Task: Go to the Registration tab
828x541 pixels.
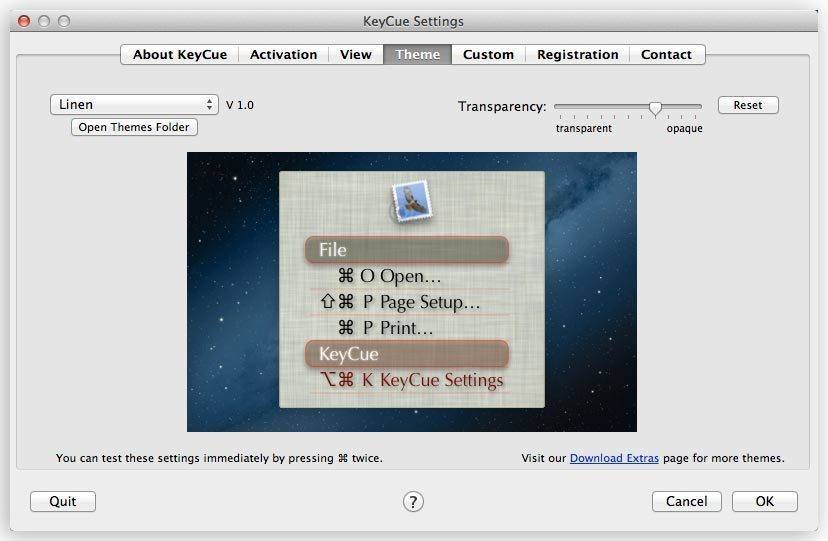Action: [x=577, y=54]
